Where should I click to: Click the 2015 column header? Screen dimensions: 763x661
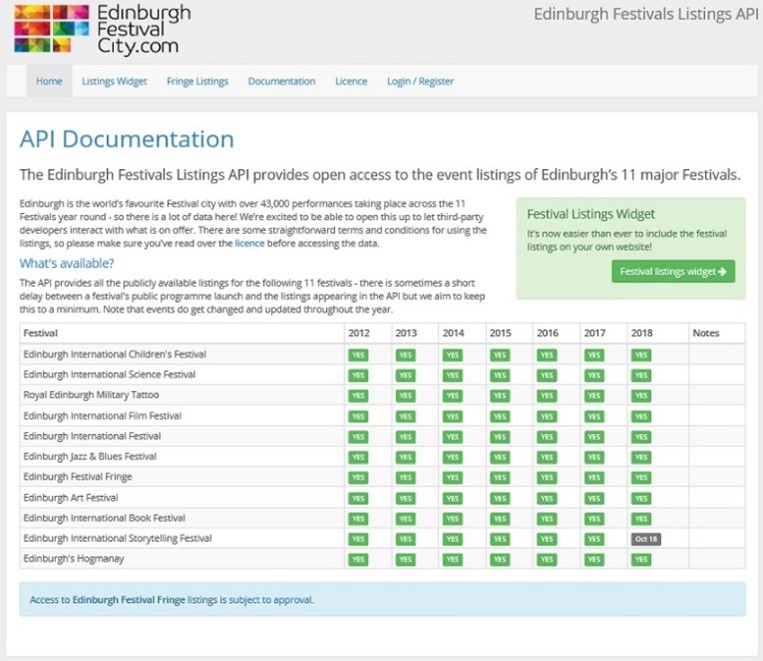tap(501, 333)
